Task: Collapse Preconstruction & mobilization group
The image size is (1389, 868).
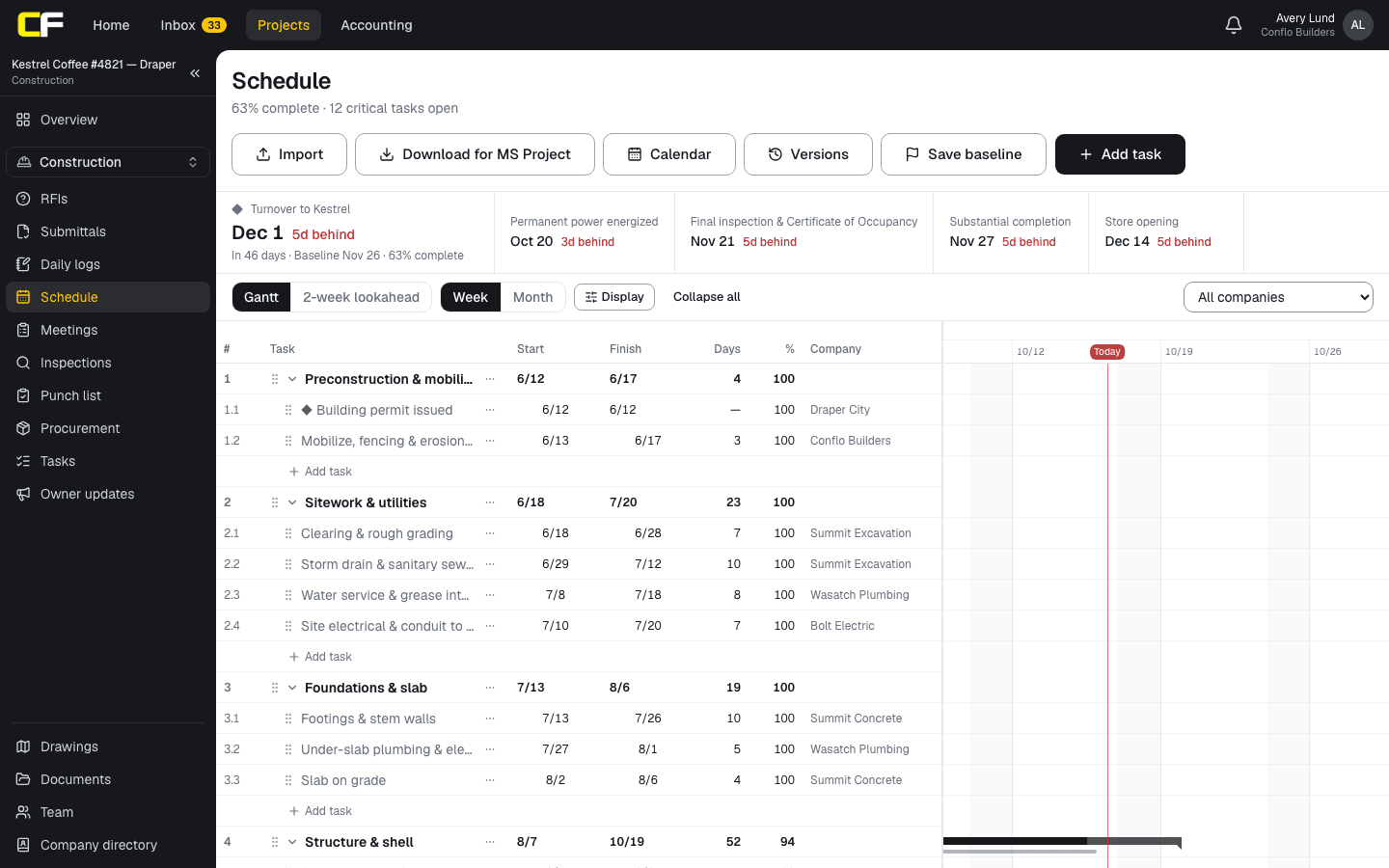Action: tap(292, 379)
